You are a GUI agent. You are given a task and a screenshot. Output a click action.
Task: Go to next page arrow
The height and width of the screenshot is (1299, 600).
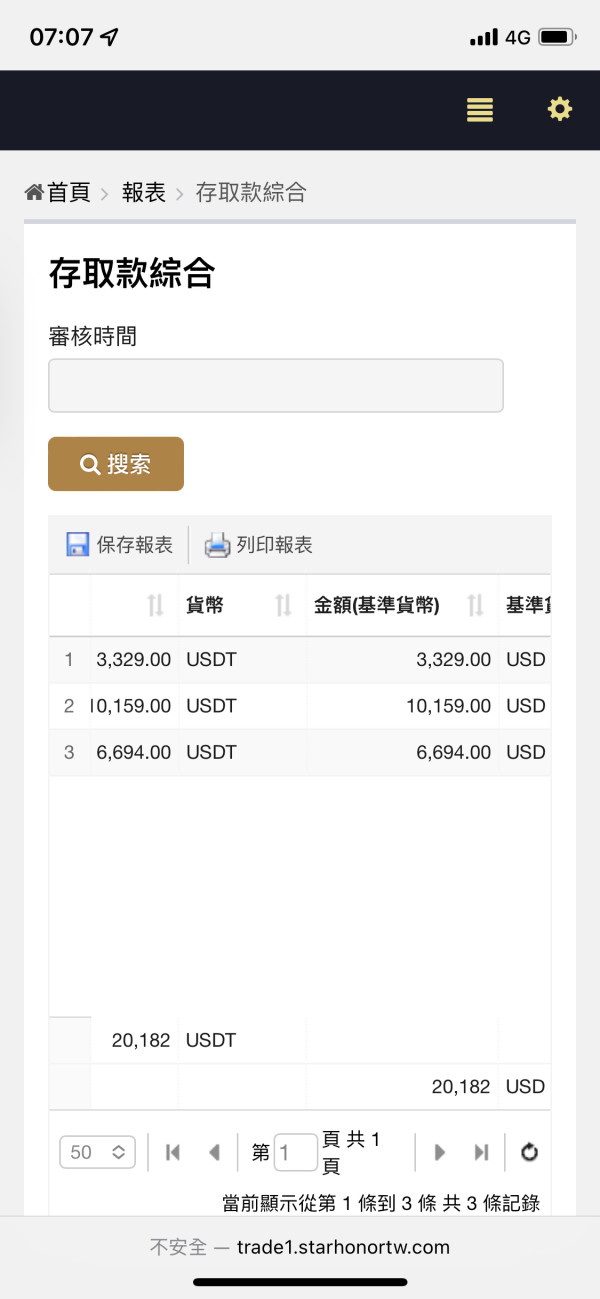pos(439,1152)
